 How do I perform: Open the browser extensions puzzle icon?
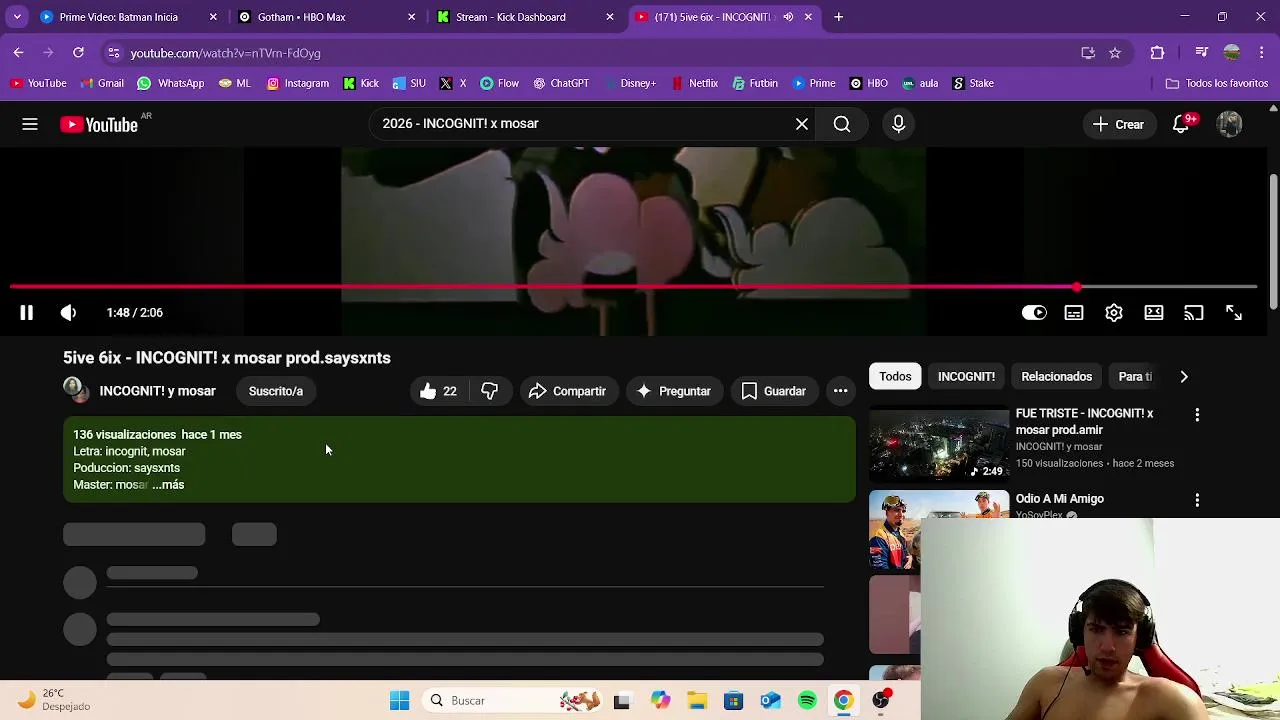point(1157,53)
